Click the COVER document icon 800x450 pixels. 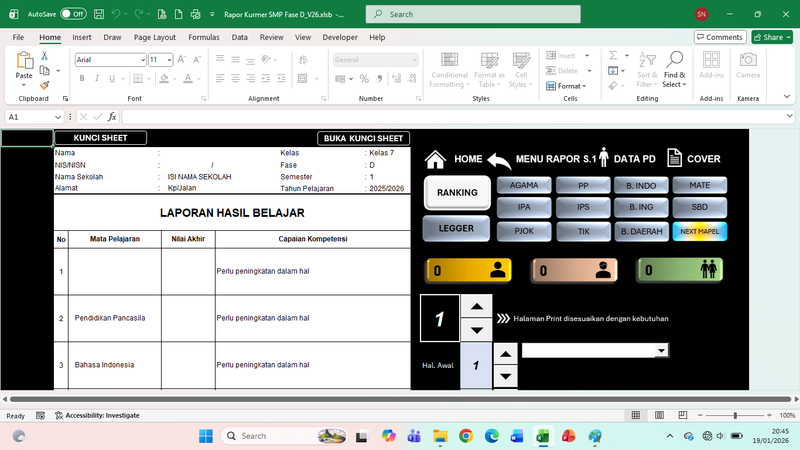(675, 159)
